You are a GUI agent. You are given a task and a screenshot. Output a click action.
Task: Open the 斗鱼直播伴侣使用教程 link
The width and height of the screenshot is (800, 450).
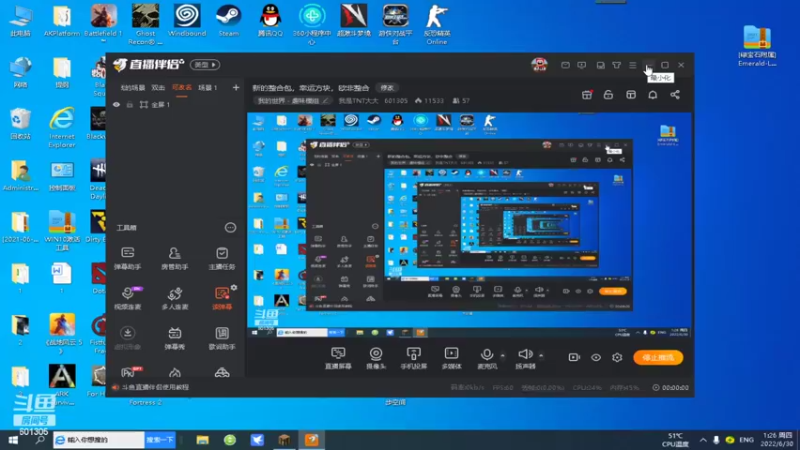point(155,387)
